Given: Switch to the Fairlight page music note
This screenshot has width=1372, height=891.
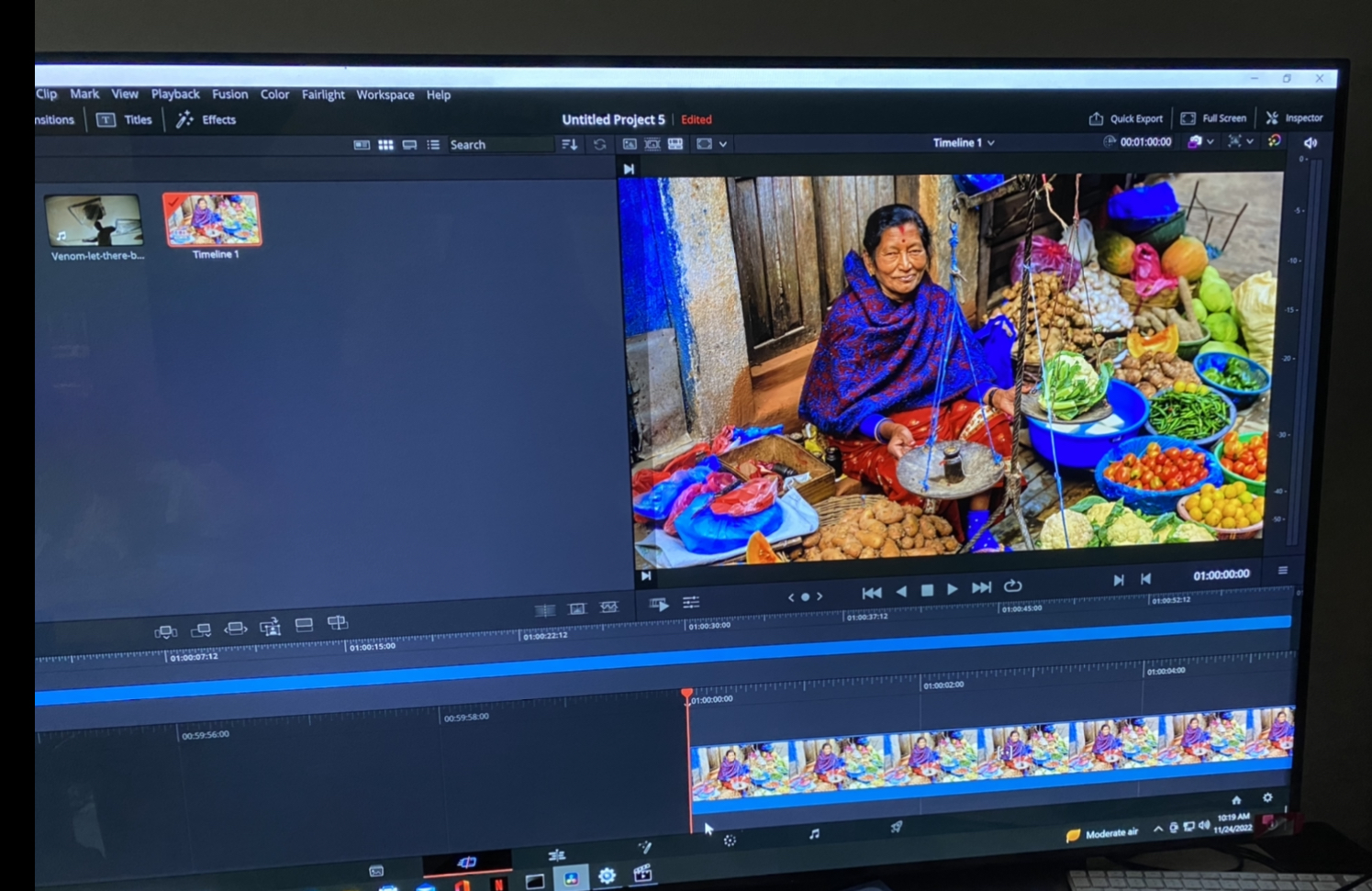Looking at the screenshot, I should (814, 833).
